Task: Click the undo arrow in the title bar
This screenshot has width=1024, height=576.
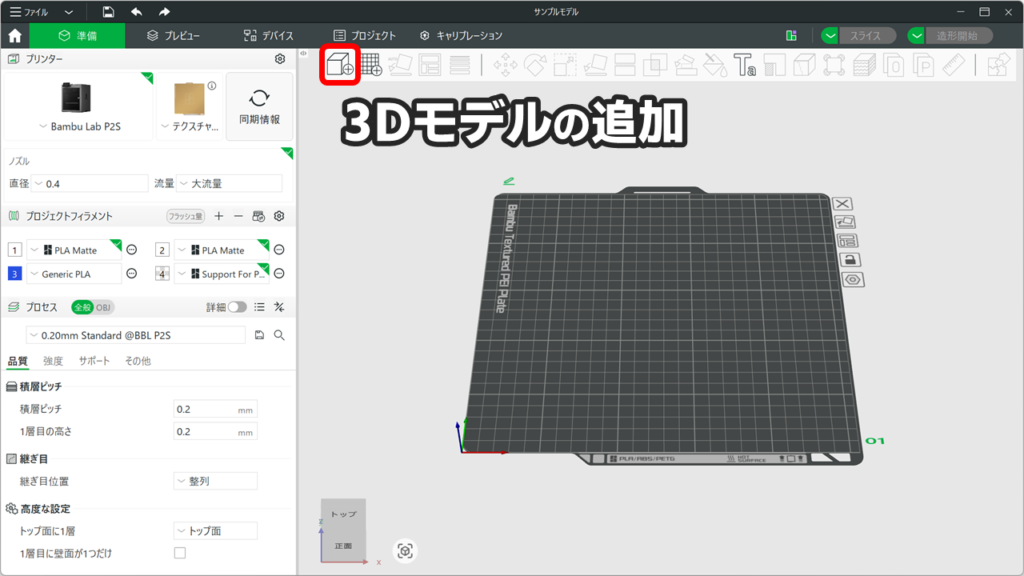Action: pyautogui.click(x=136, y=12)
